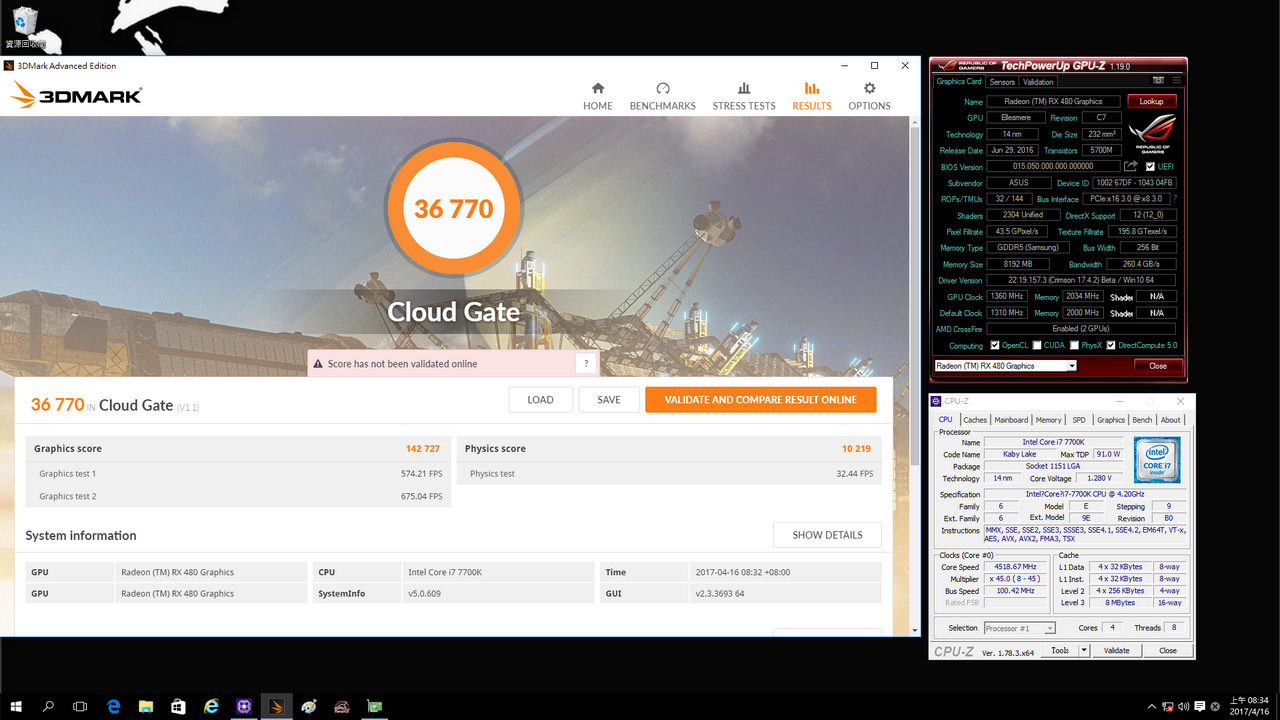The width and height of the screenshot is (1280, 720).
Task: Click LOAD button in 3DMark results
Action: pyautogui.click(x=540, y=400)
